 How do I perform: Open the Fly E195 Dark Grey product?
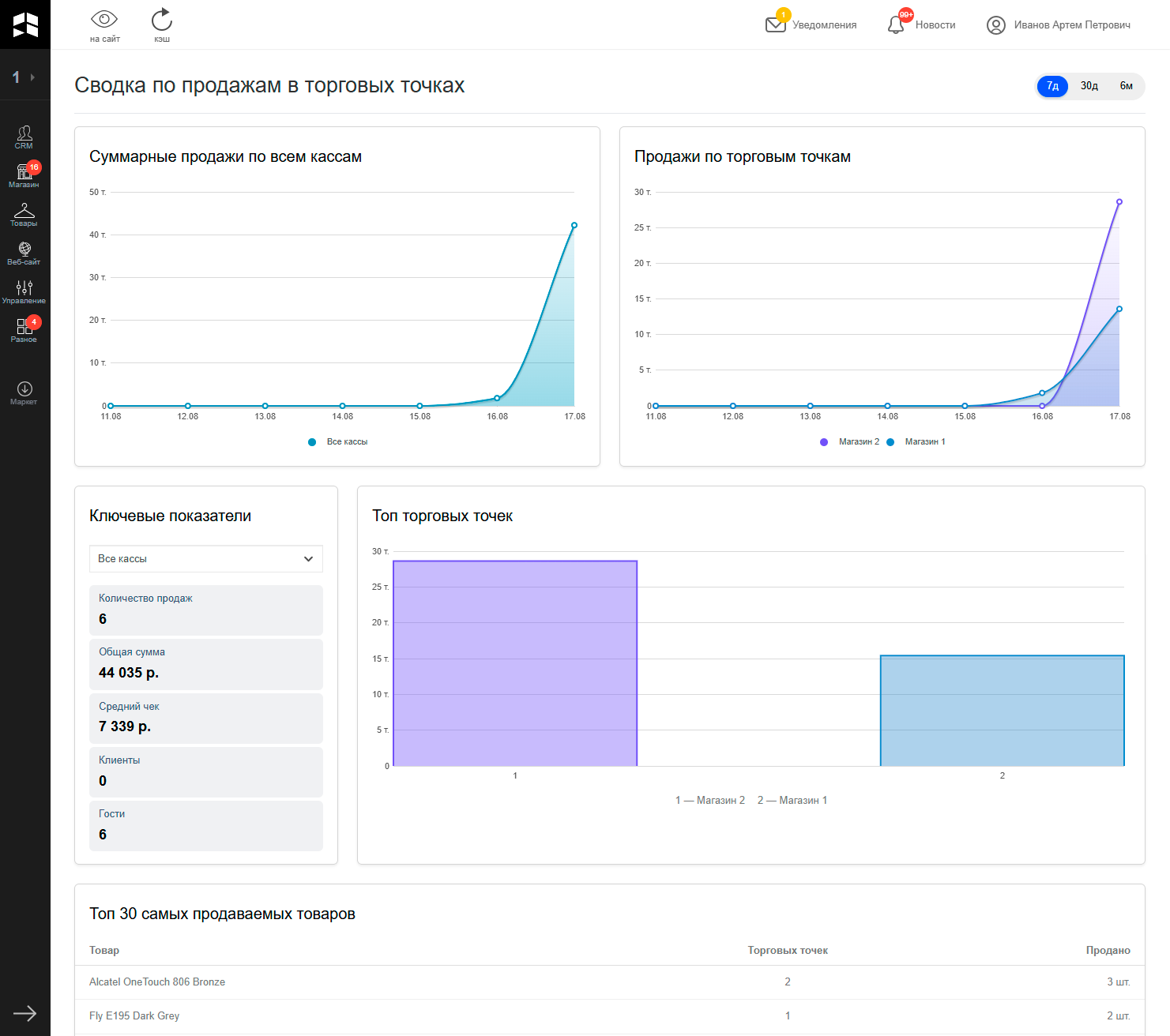coord(134,1016)
